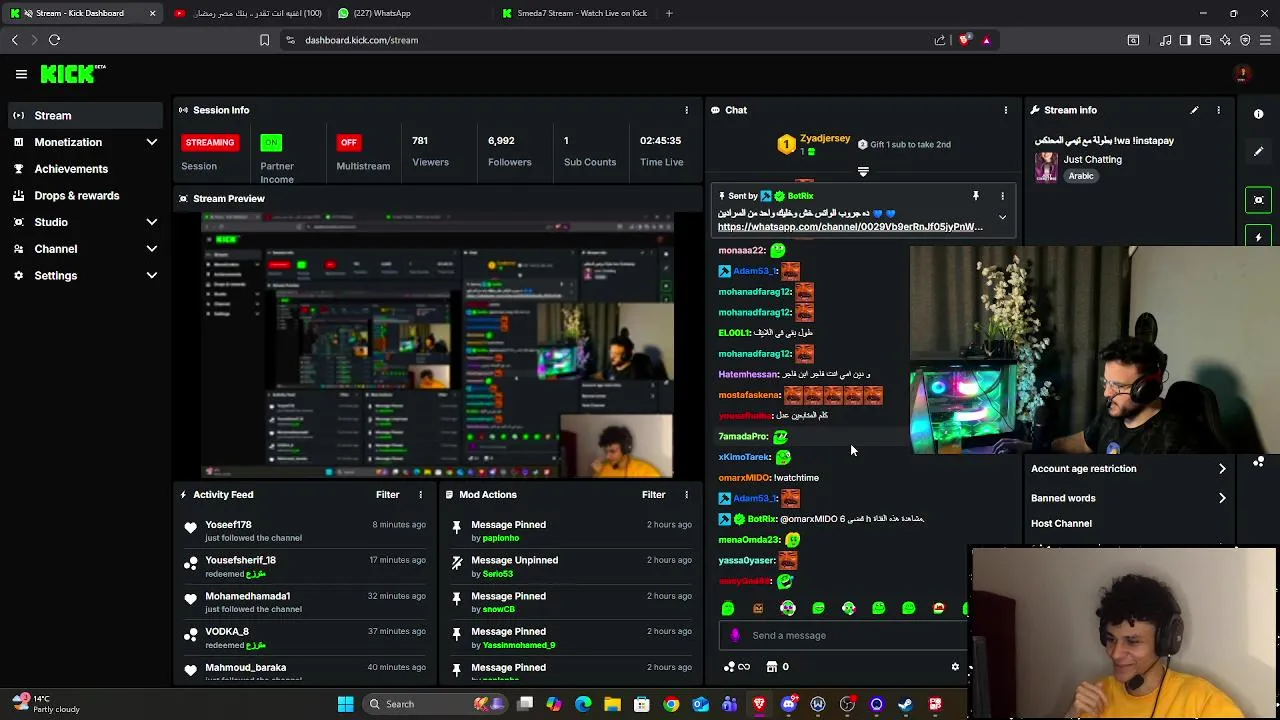Image resolution: width=1280 pixels, height=720 pixels.
Task: Open the Activity Feed Filter
Action: click(x=387, y=494)
